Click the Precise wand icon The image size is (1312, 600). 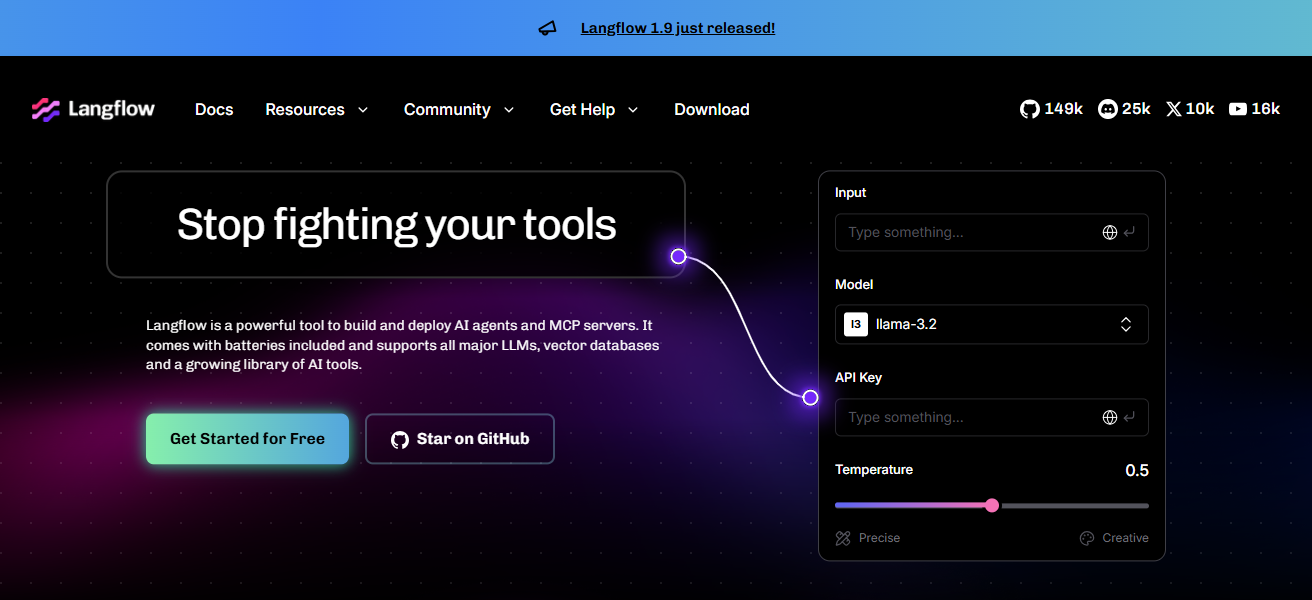click(842, 538)
